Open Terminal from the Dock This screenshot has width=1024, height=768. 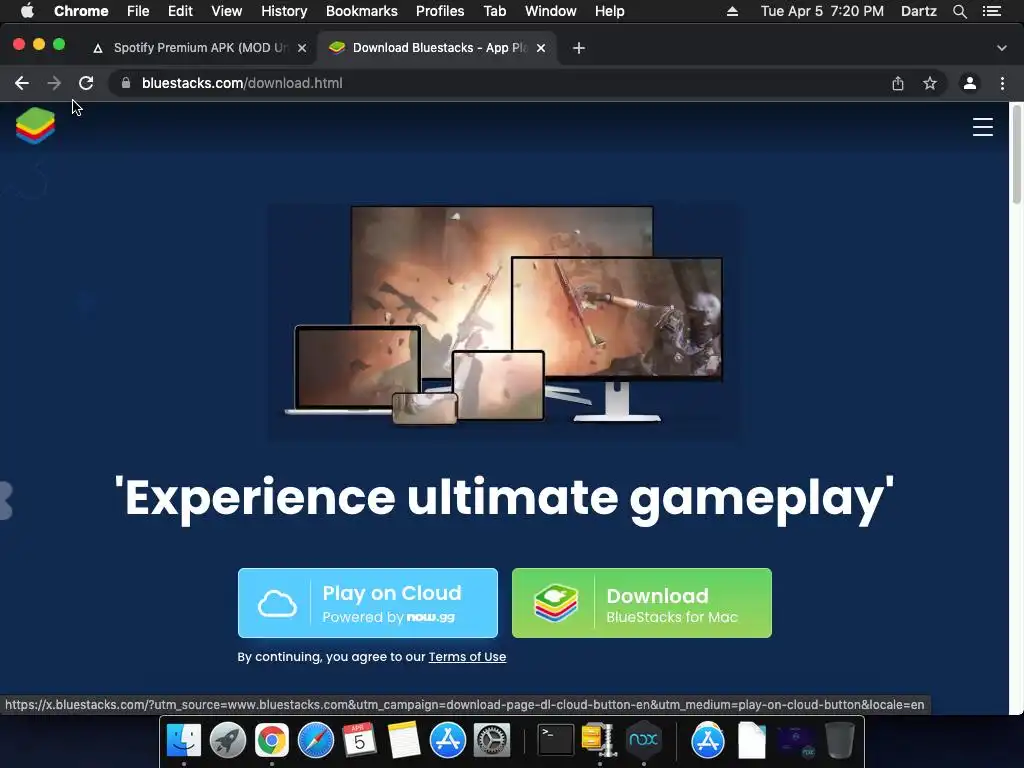click(555, 740)
